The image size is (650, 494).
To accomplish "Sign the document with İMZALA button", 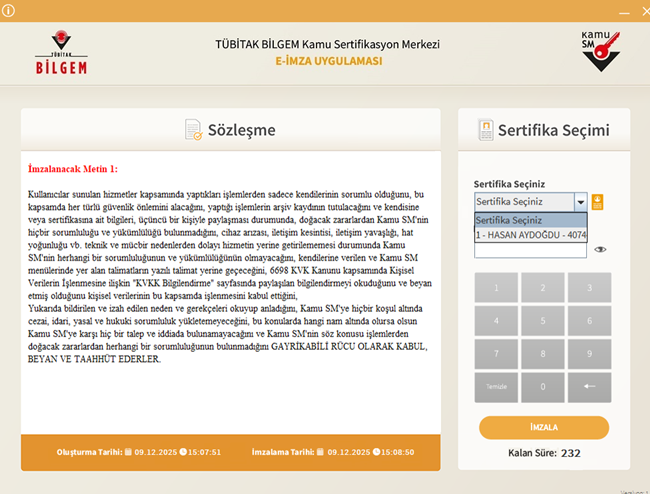I will tap(544, 427).
